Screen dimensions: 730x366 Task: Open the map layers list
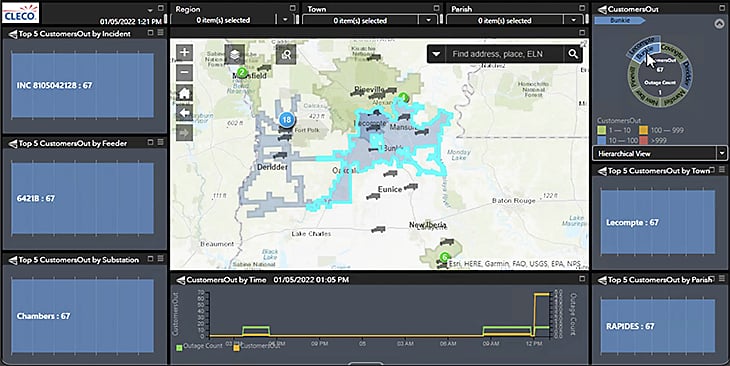(x=235, y=55)
